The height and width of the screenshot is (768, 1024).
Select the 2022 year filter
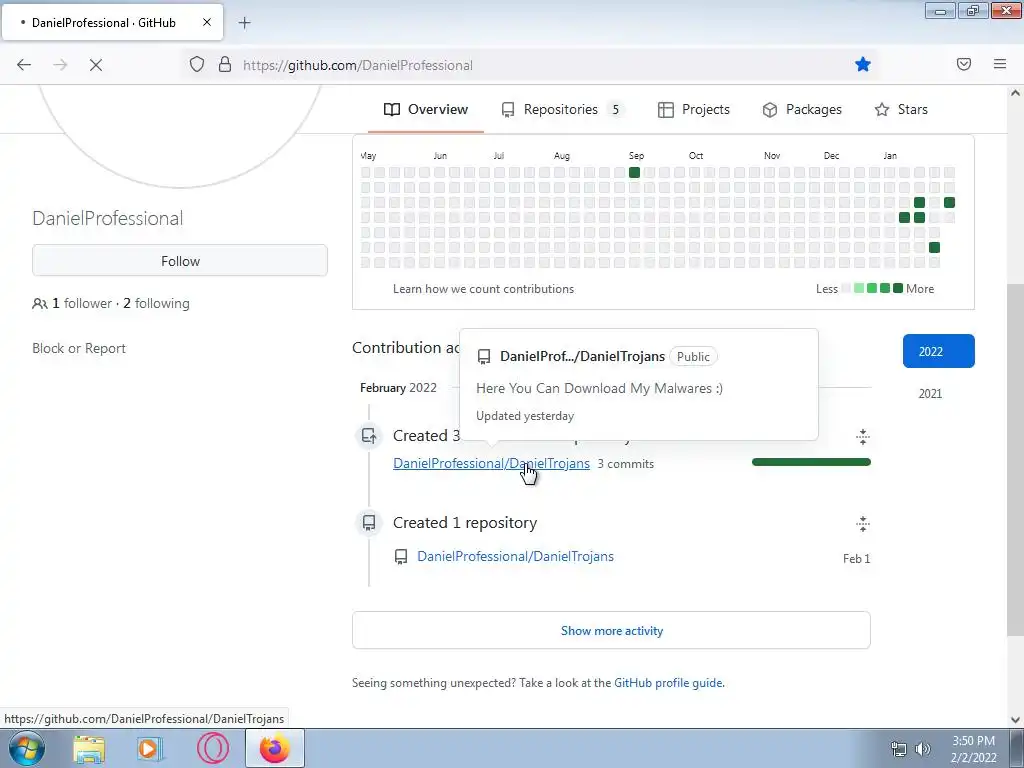tap(938, 351)
